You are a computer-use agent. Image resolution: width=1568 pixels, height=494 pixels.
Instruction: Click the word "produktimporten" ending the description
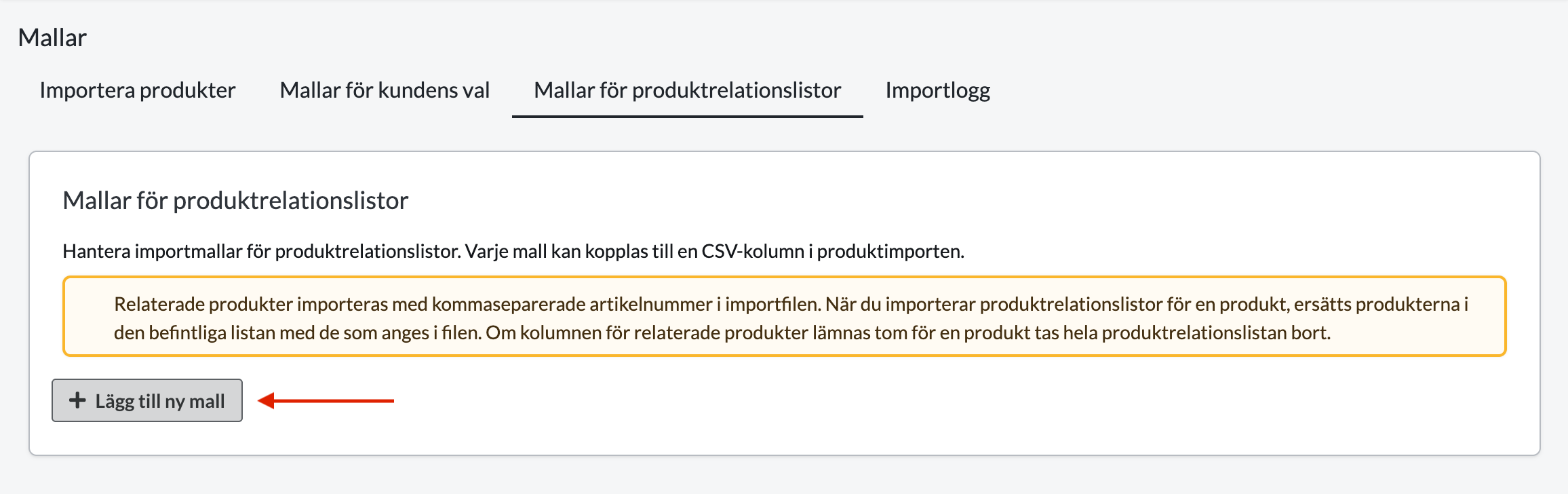[889, 252]
